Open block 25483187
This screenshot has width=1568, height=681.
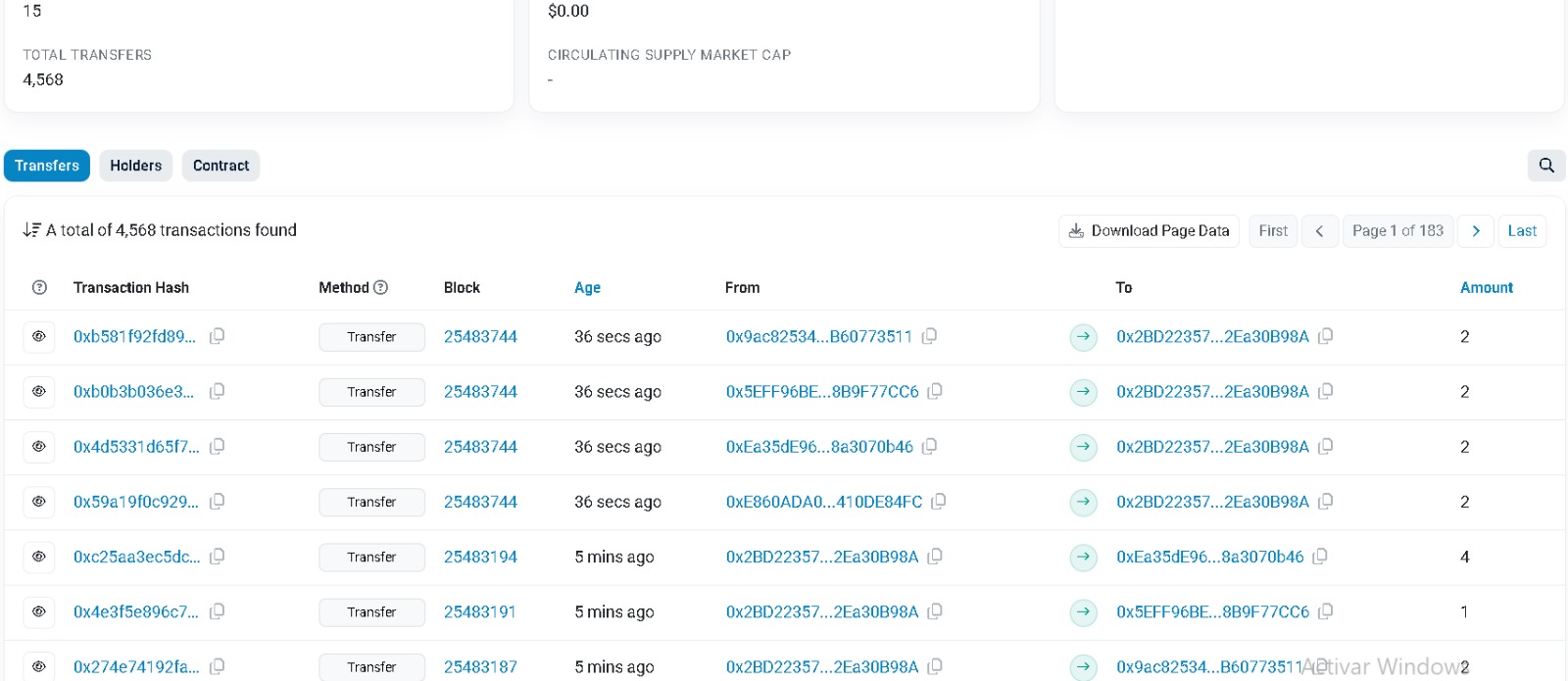480,666
